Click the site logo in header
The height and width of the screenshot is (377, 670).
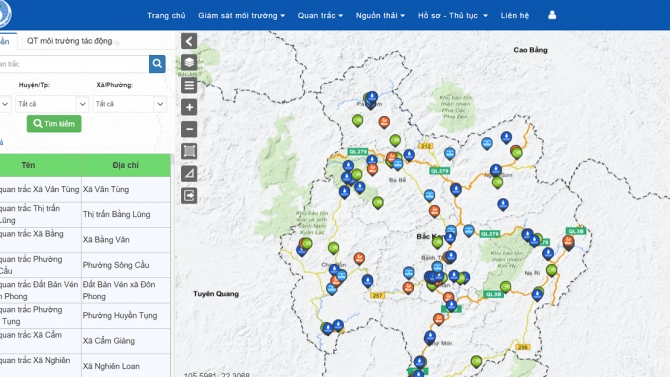(4, 14)
